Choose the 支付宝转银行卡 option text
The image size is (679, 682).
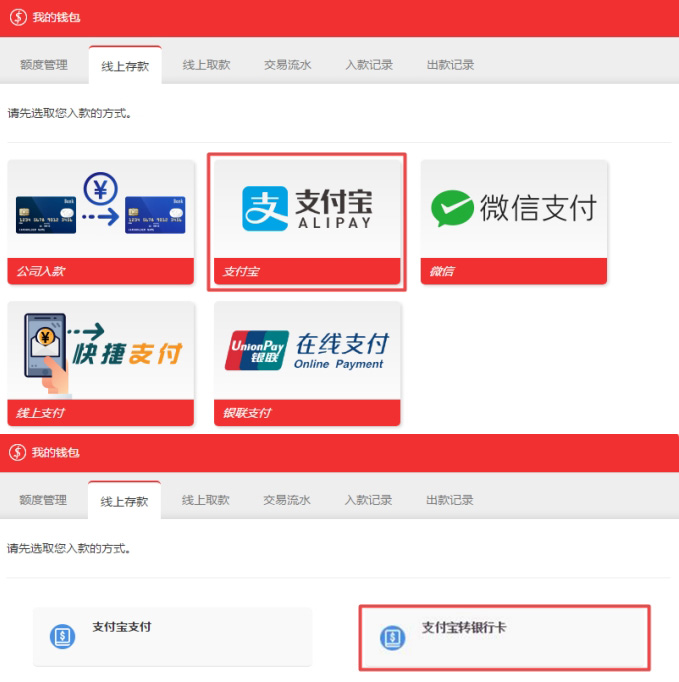(463, 628)
